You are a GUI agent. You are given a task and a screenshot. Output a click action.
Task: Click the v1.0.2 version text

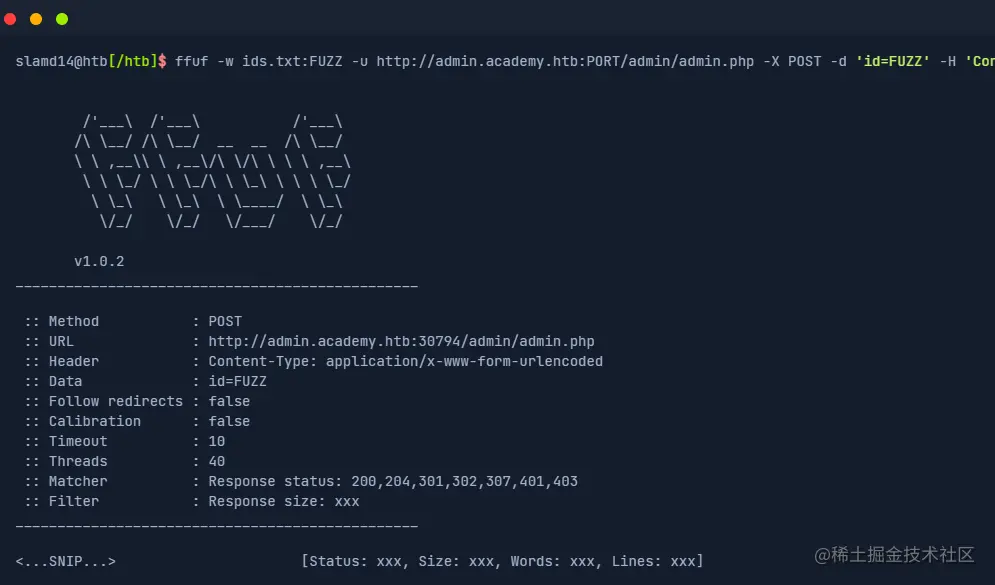[x=99, y=262]
